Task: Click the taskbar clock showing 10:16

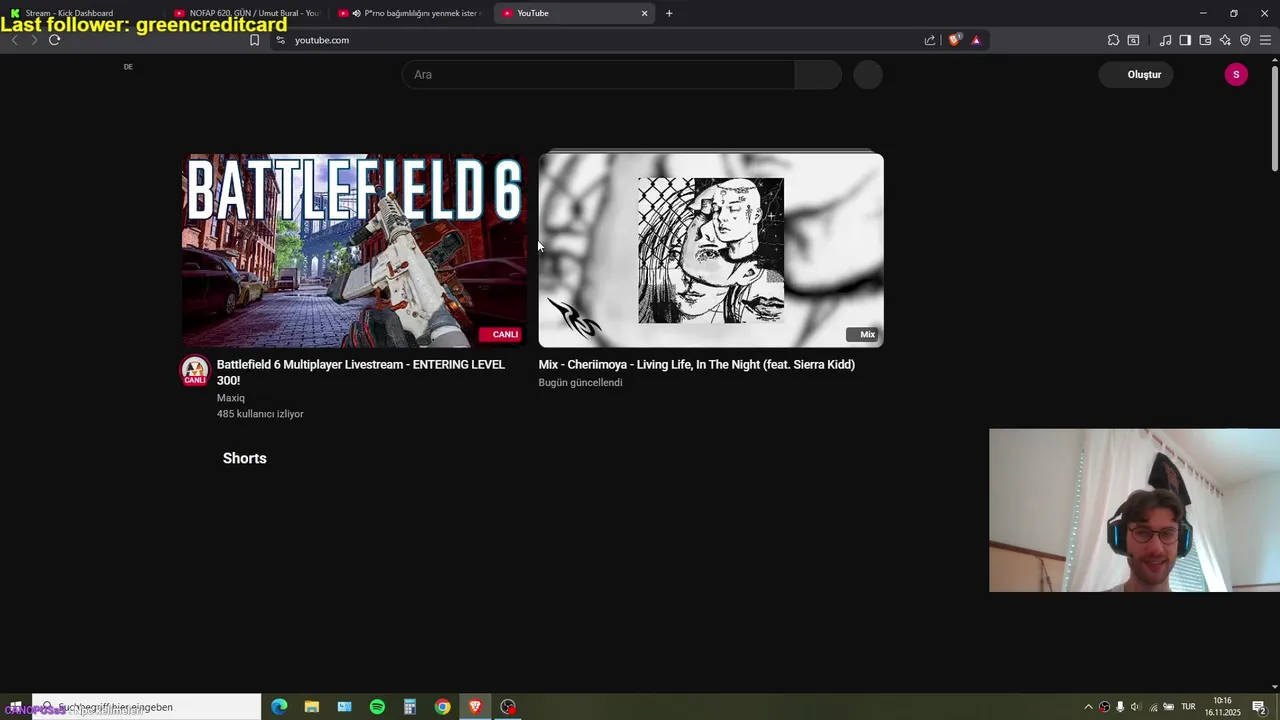Action: click(1222, 707)
